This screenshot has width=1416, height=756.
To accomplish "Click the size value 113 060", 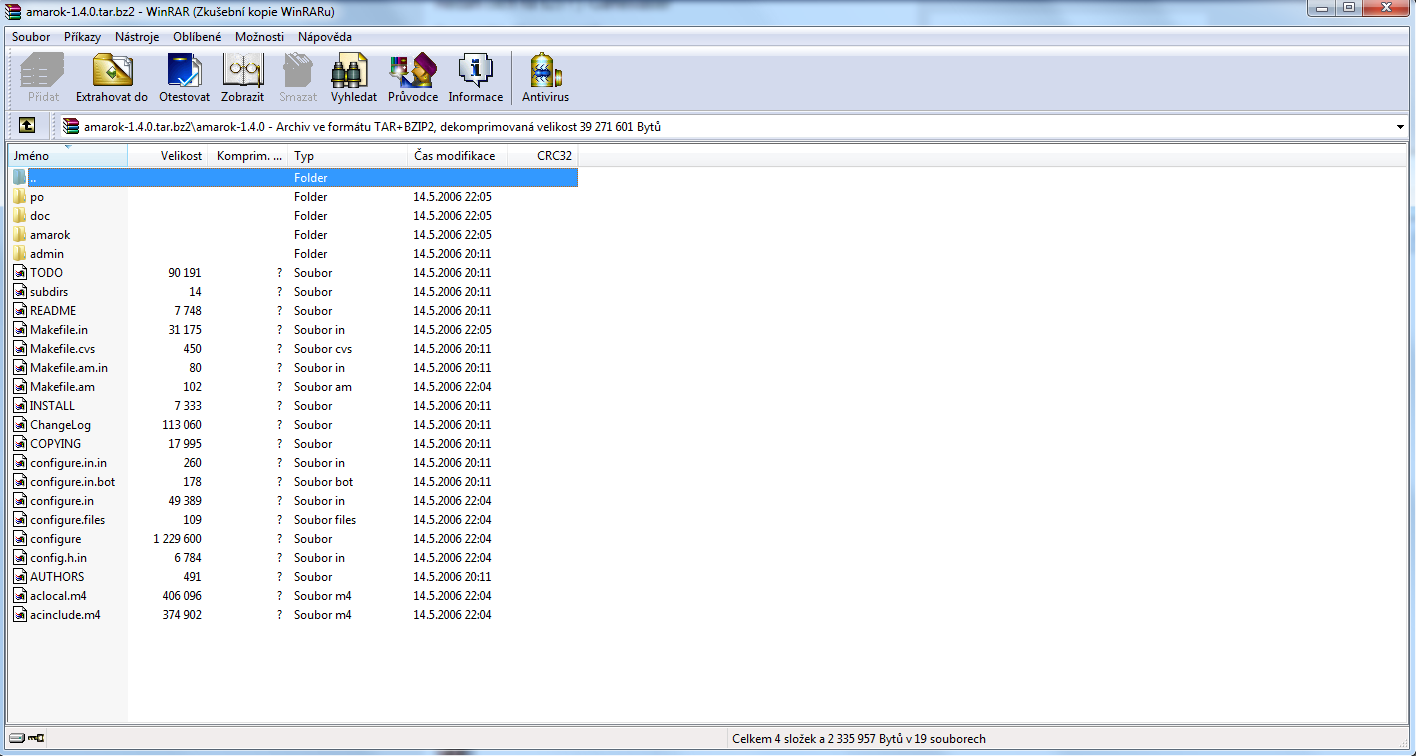I will pyautogui.click(x=182, y=425).
